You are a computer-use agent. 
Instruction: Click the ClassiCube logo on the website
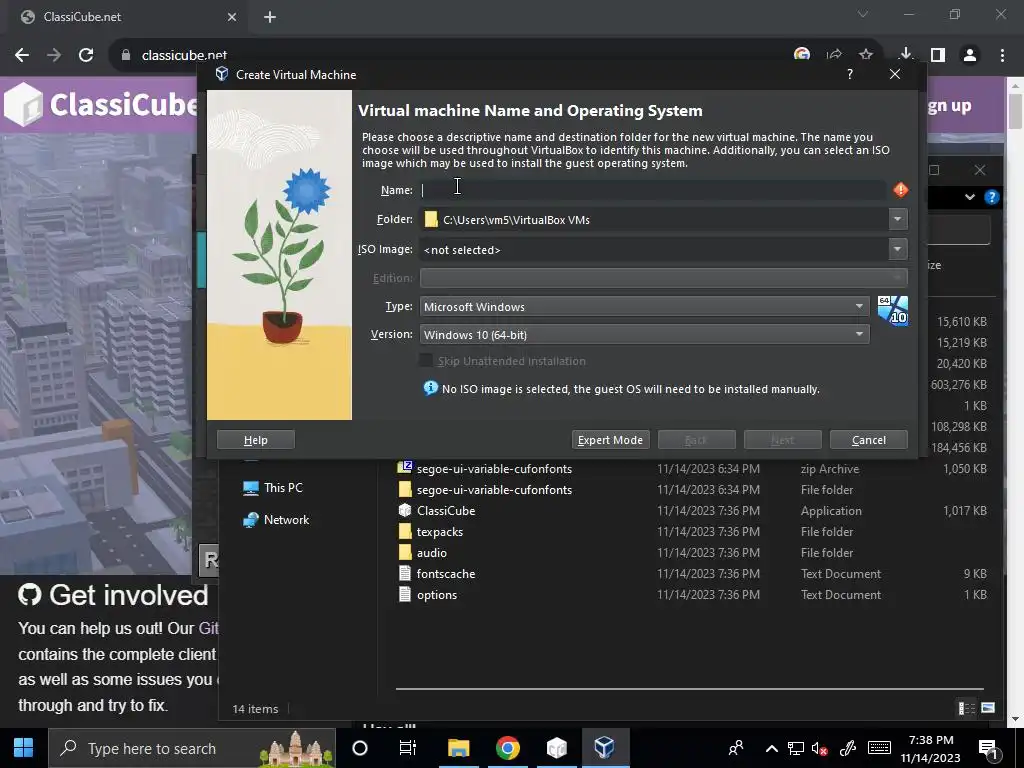(101, 104)
